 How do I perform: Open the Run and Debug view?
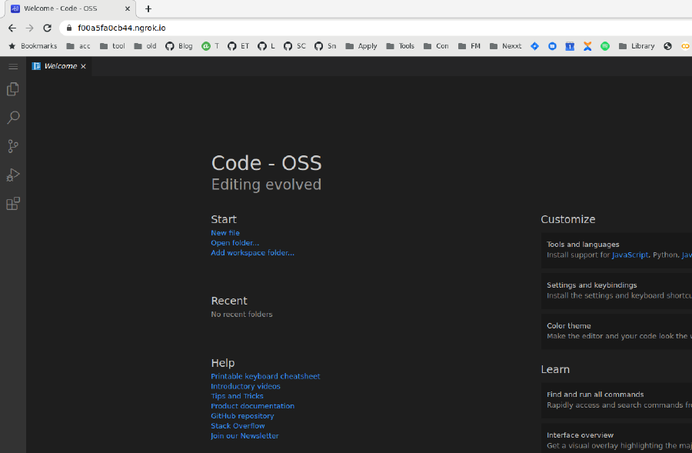(x=13, y=175)
